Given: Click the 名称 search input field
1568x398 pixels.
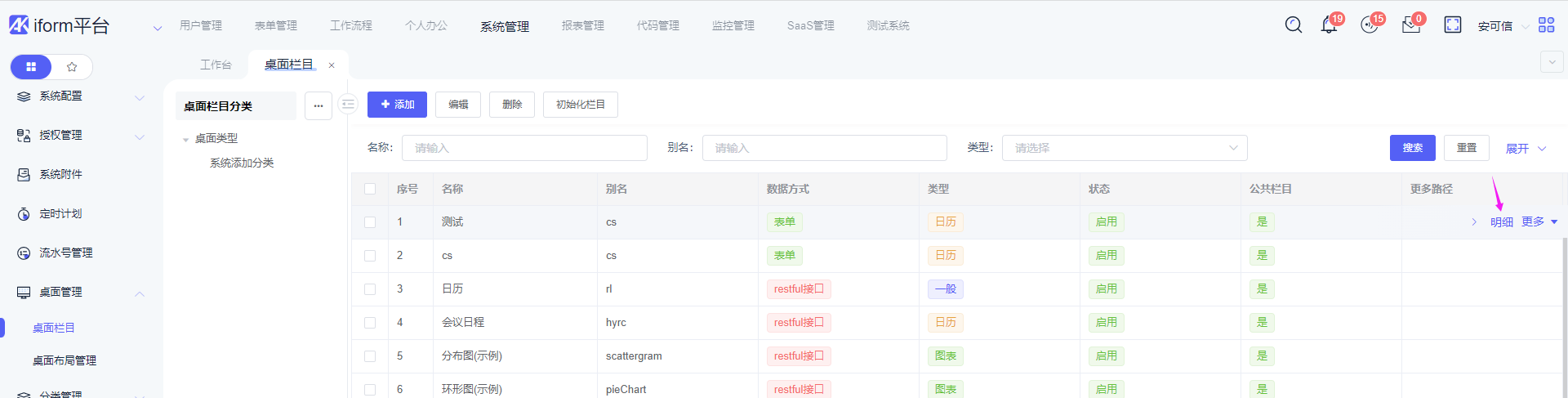Looking at the screenshot, I should coord(524,148).
